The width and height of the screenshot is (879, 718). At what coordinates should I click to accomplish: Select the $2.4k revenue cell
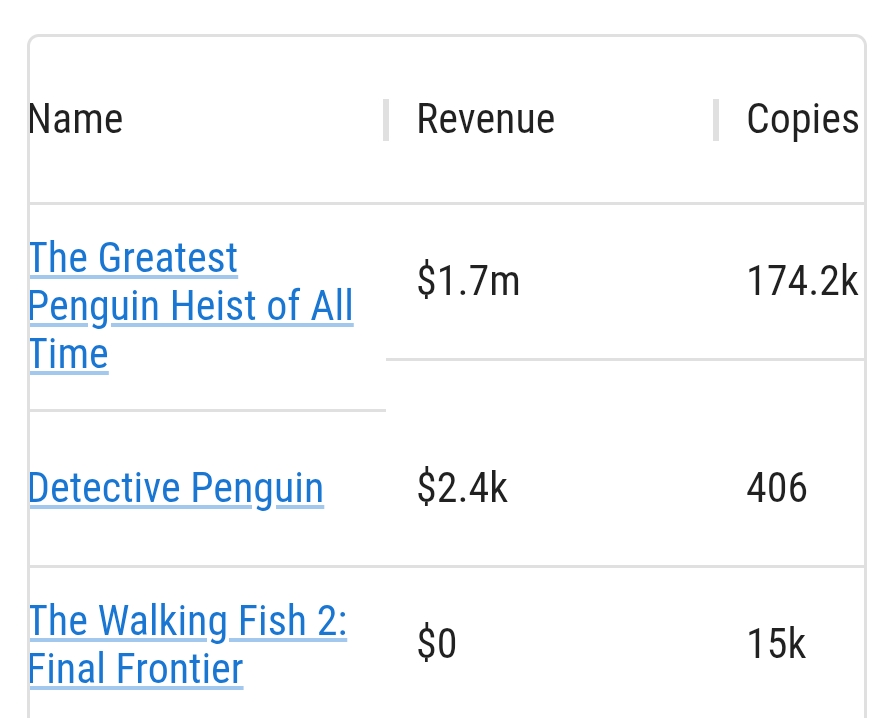pyautogui.click(x=462, y=488)
